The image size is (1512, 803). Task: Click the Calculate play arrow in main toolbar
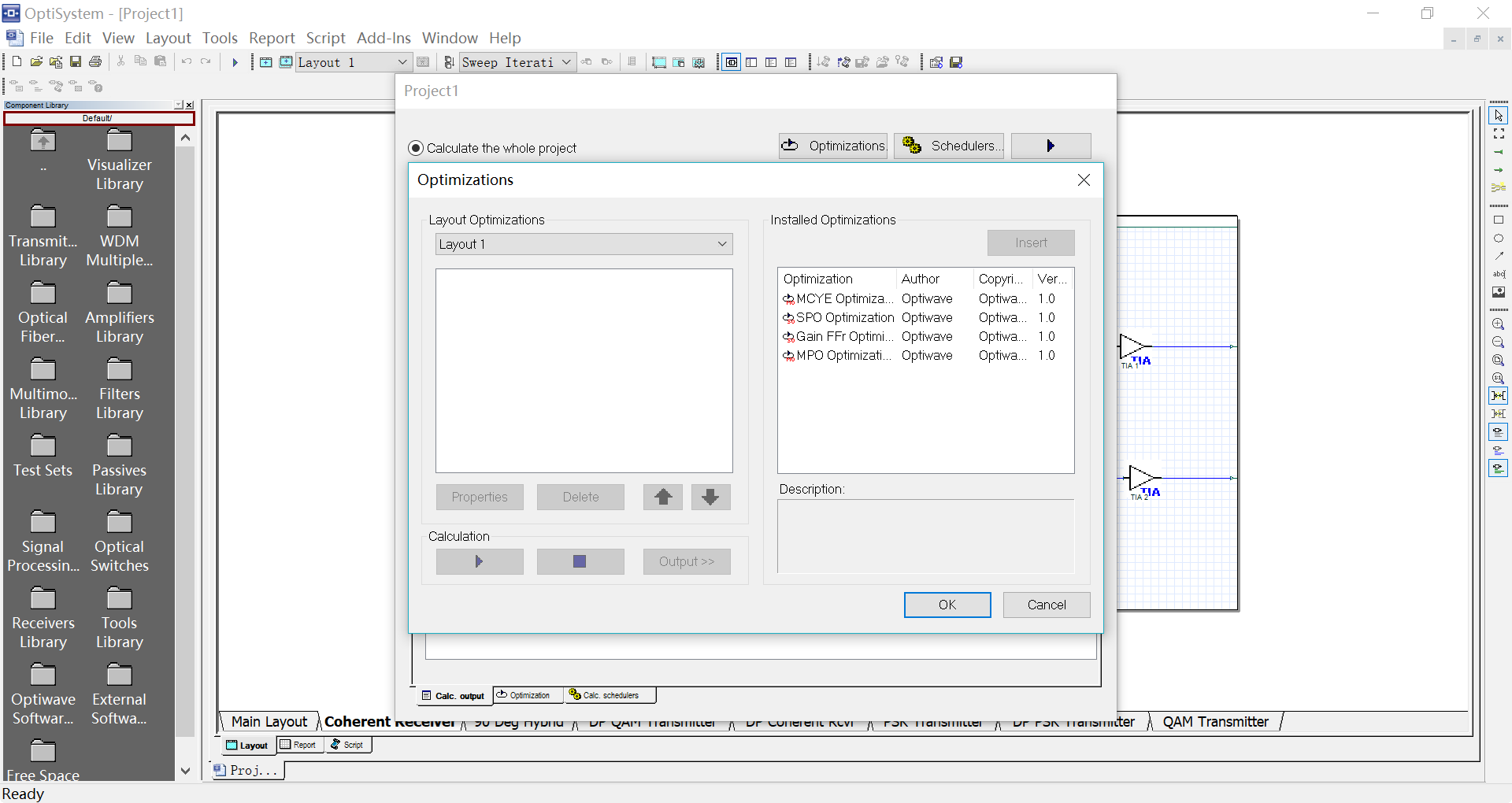(x=234, y=62)
